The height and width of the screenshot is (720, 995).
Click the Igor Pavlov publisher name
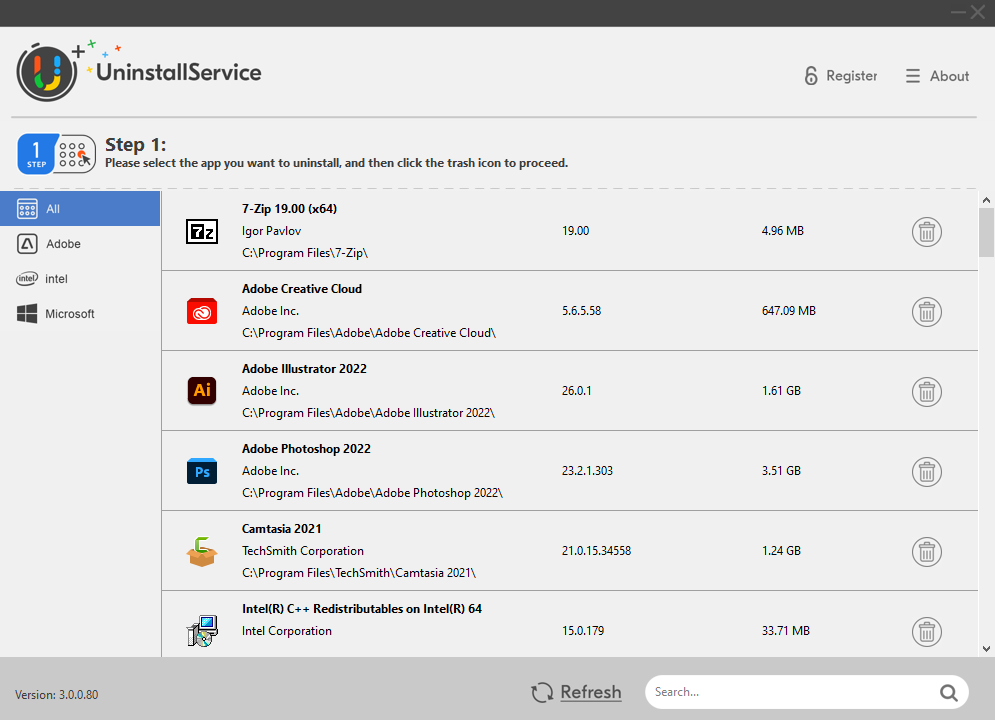click(272, 231)
